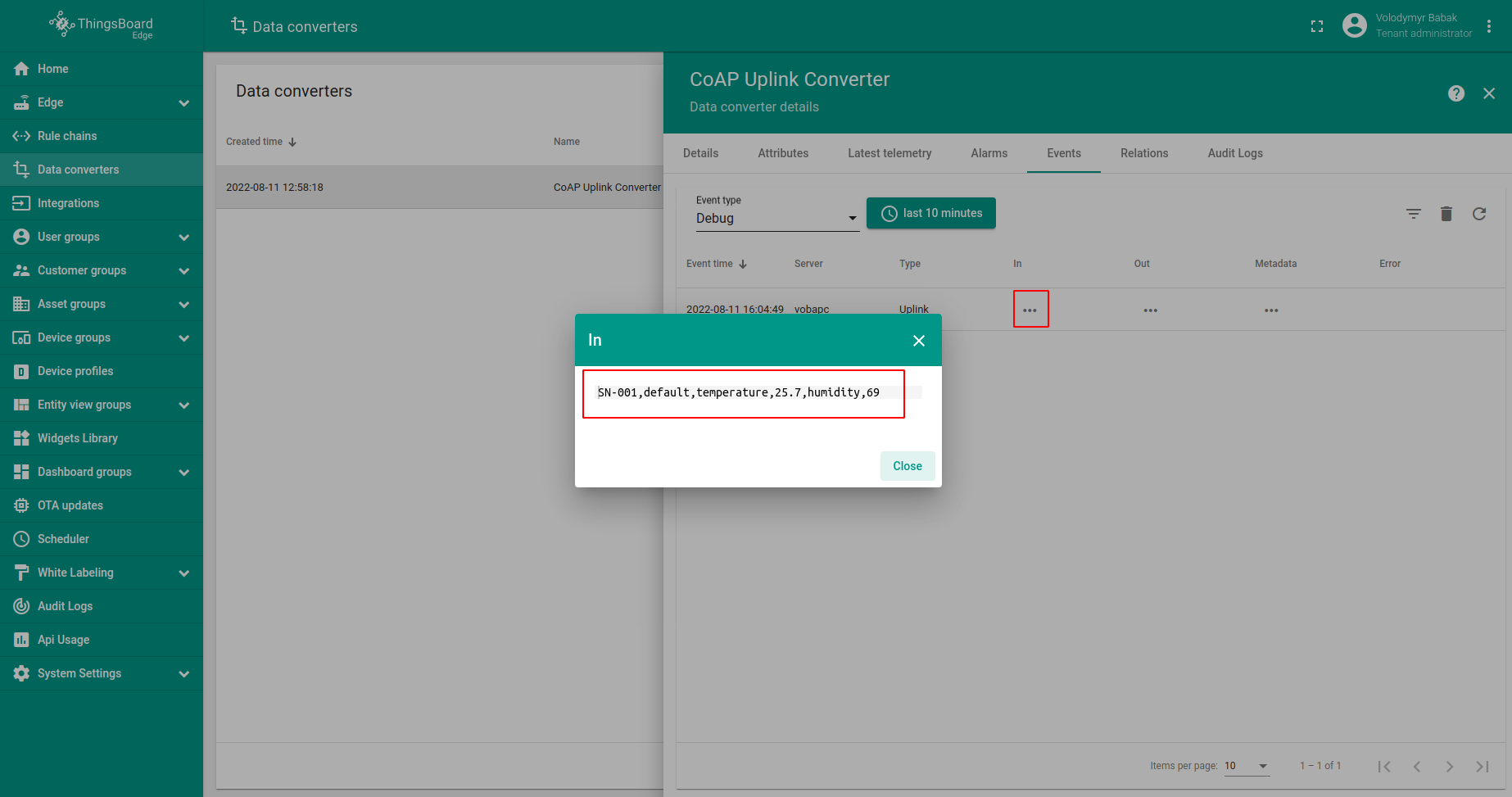Switch to the Details tab
Viewport: 1512px width, 797px height.
(700, 153)
